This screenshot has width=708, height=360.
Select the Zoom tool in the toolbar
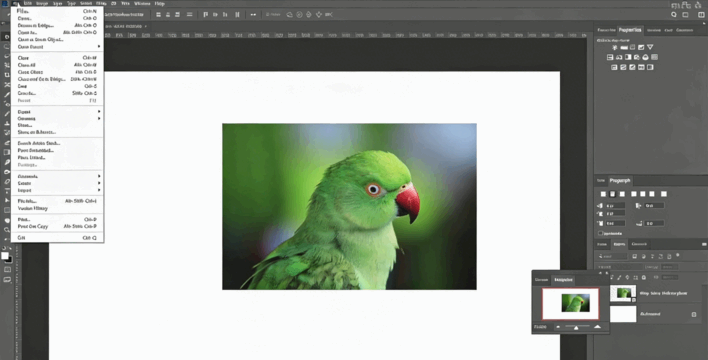[6, 230]
